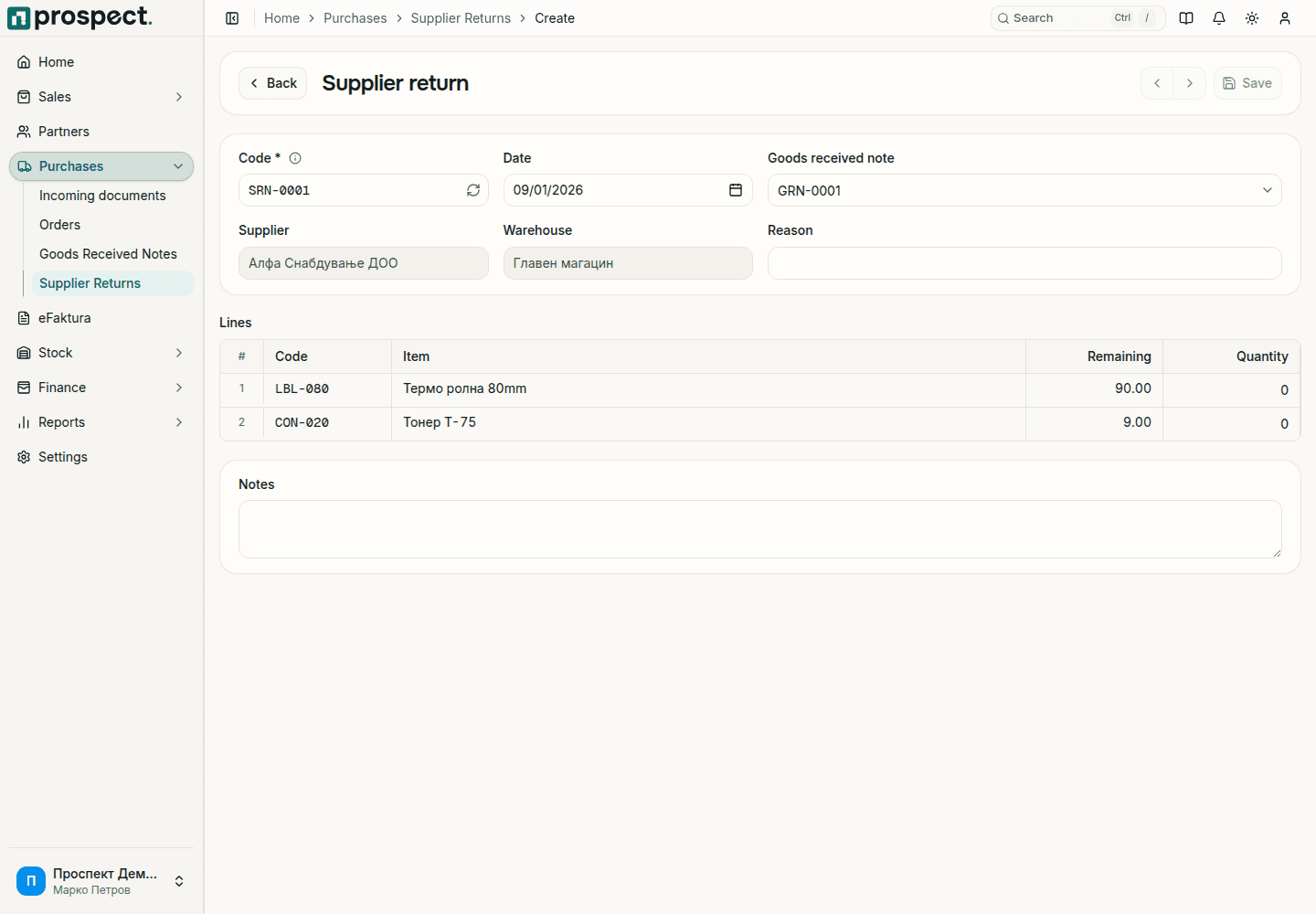Image resolution: width=1316 pixels, height=914 pixels.
Task: Expand the Stock menu
Action: pyautogui.click(x=101, y=353)
